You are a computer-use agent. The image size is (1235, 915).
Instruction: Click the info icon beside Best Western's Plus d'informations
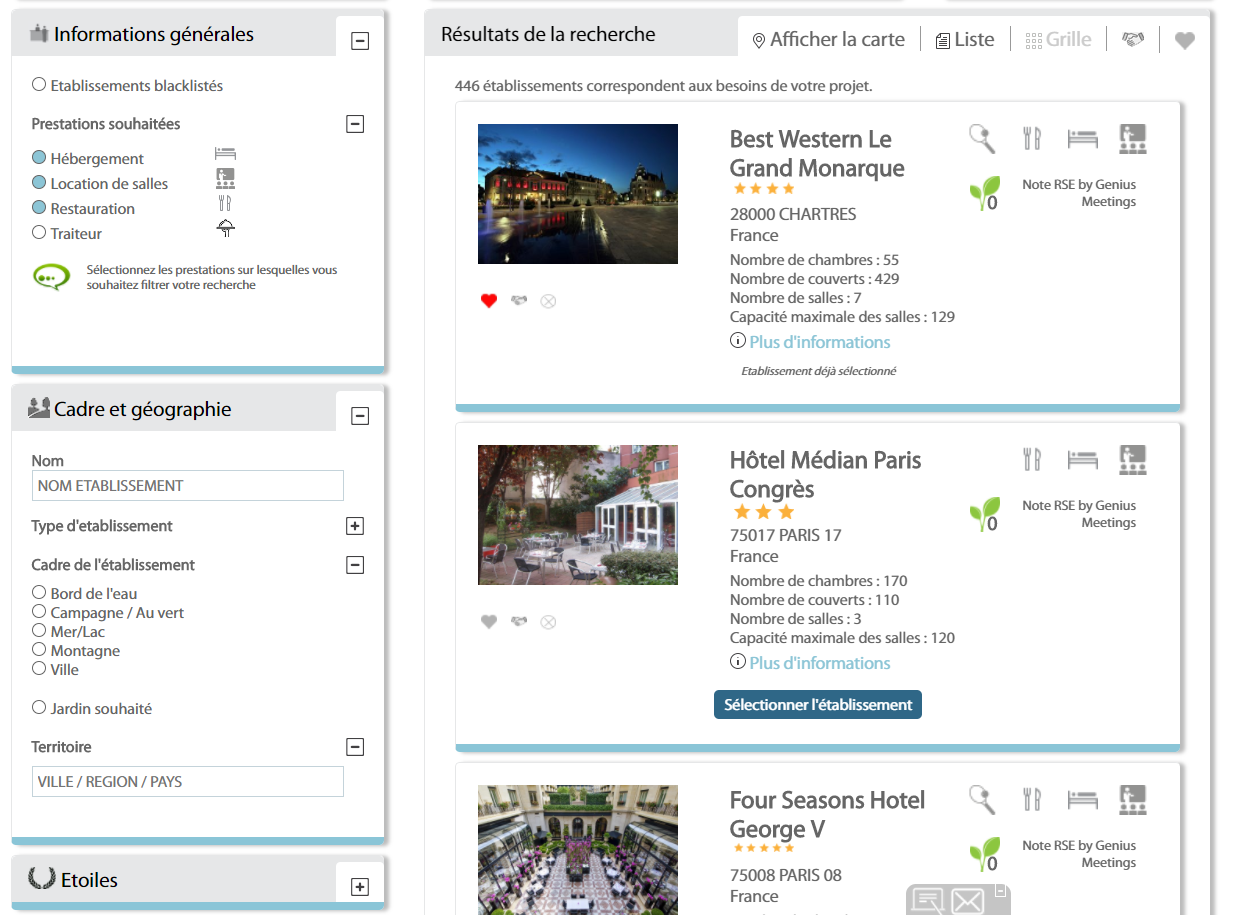coord(738,341)
